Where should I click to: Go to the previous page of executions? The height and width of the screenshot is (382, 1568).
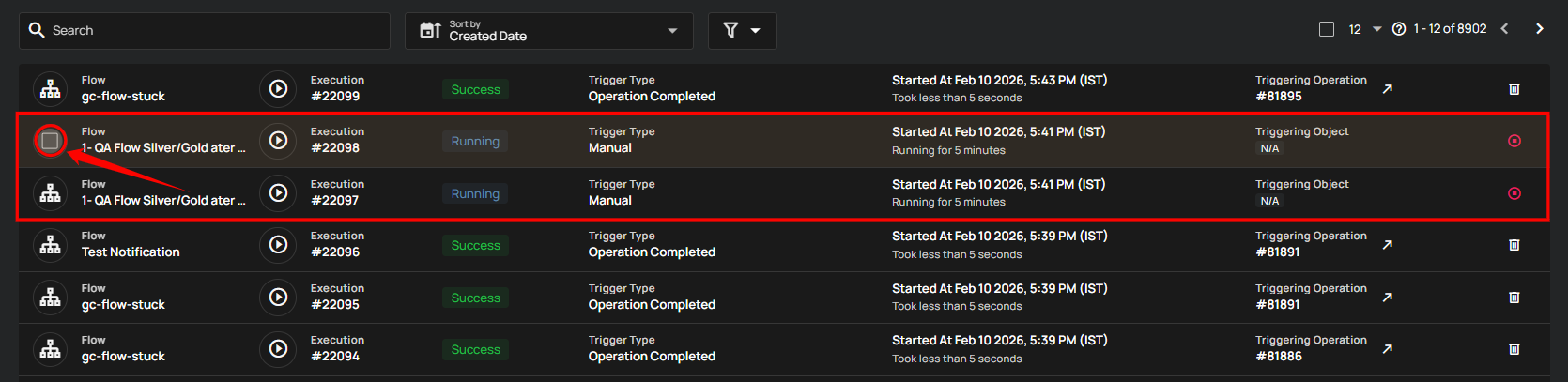pos(1504,29)
